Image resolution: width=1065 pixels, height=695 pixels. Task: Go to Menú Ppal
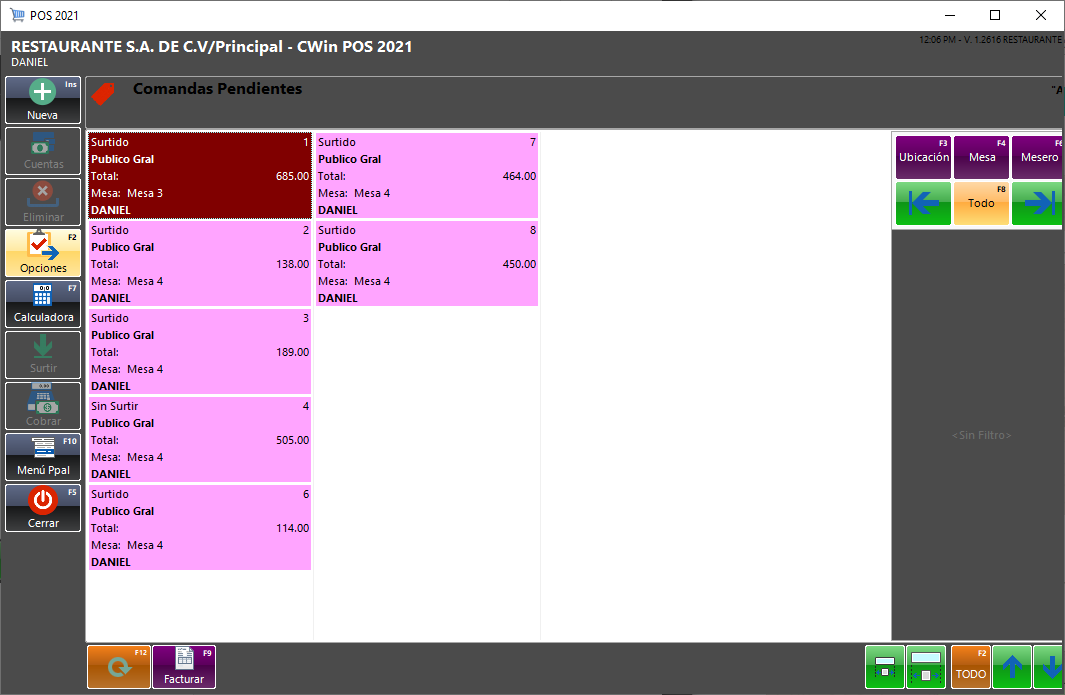click(43, 457)
